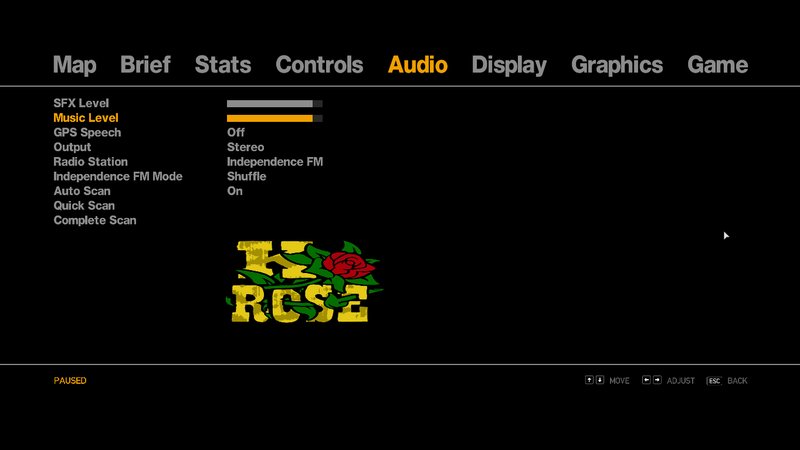Select the highlighted Audio tab

418,64
